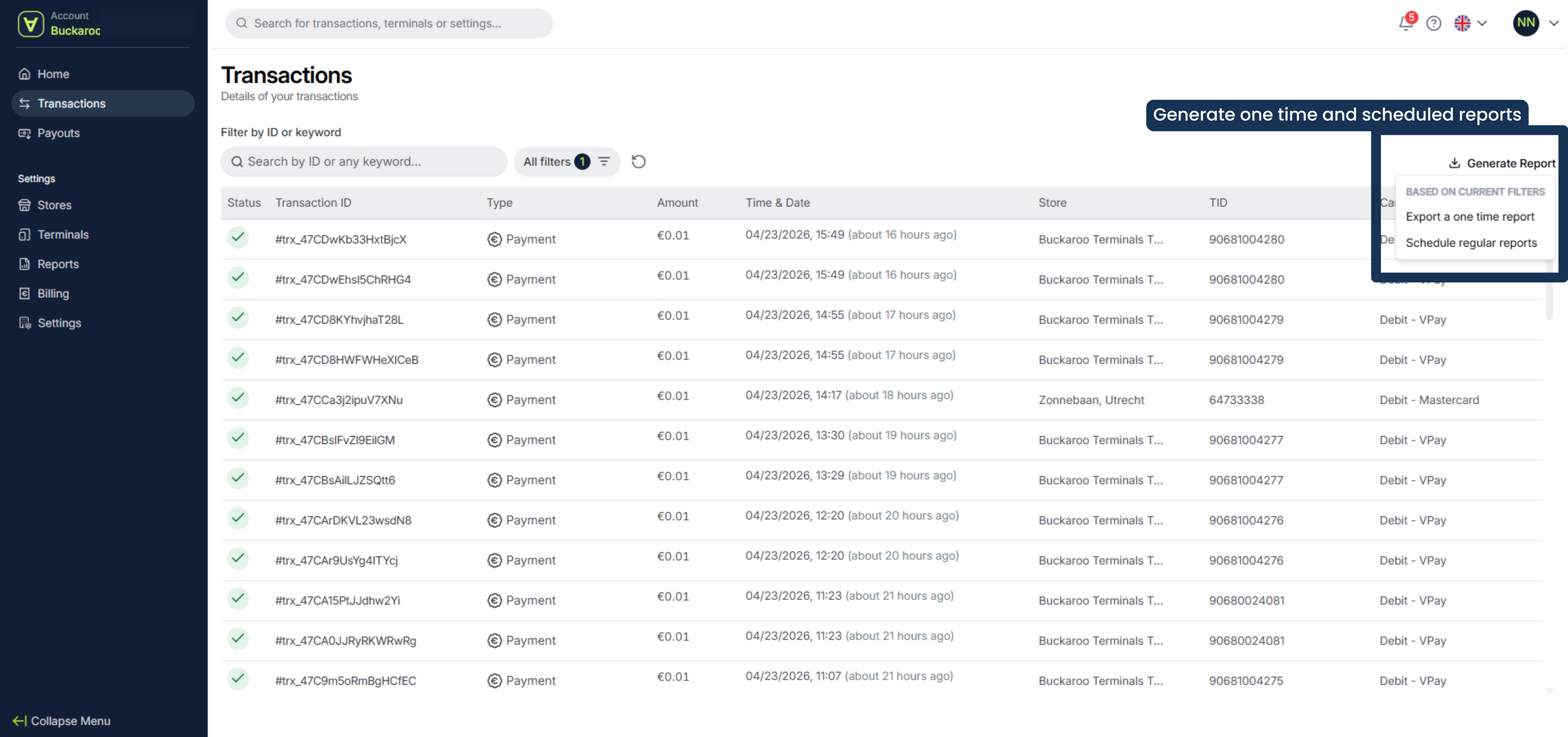The height and width of the screenshot is (737, 1568).
Task: Click the Home house icon in sidebar
Action: 24,74
